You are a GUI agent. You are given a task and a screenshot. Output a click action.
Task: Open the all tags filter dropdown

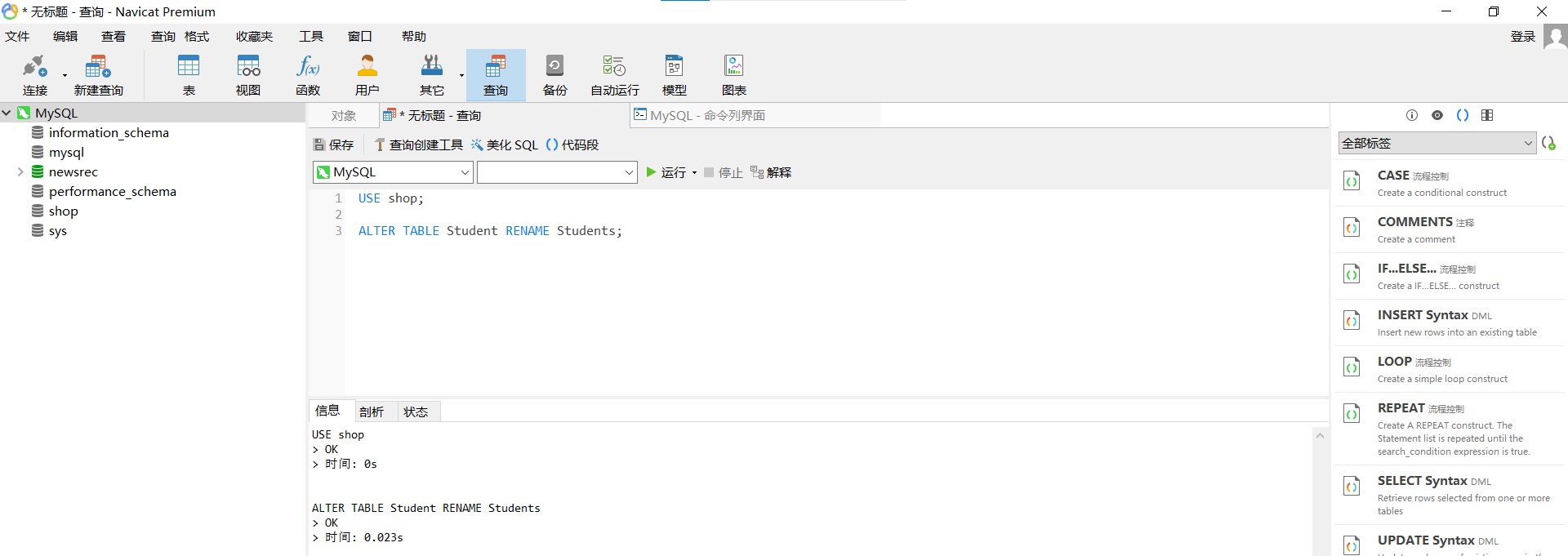pos(1437,143)
